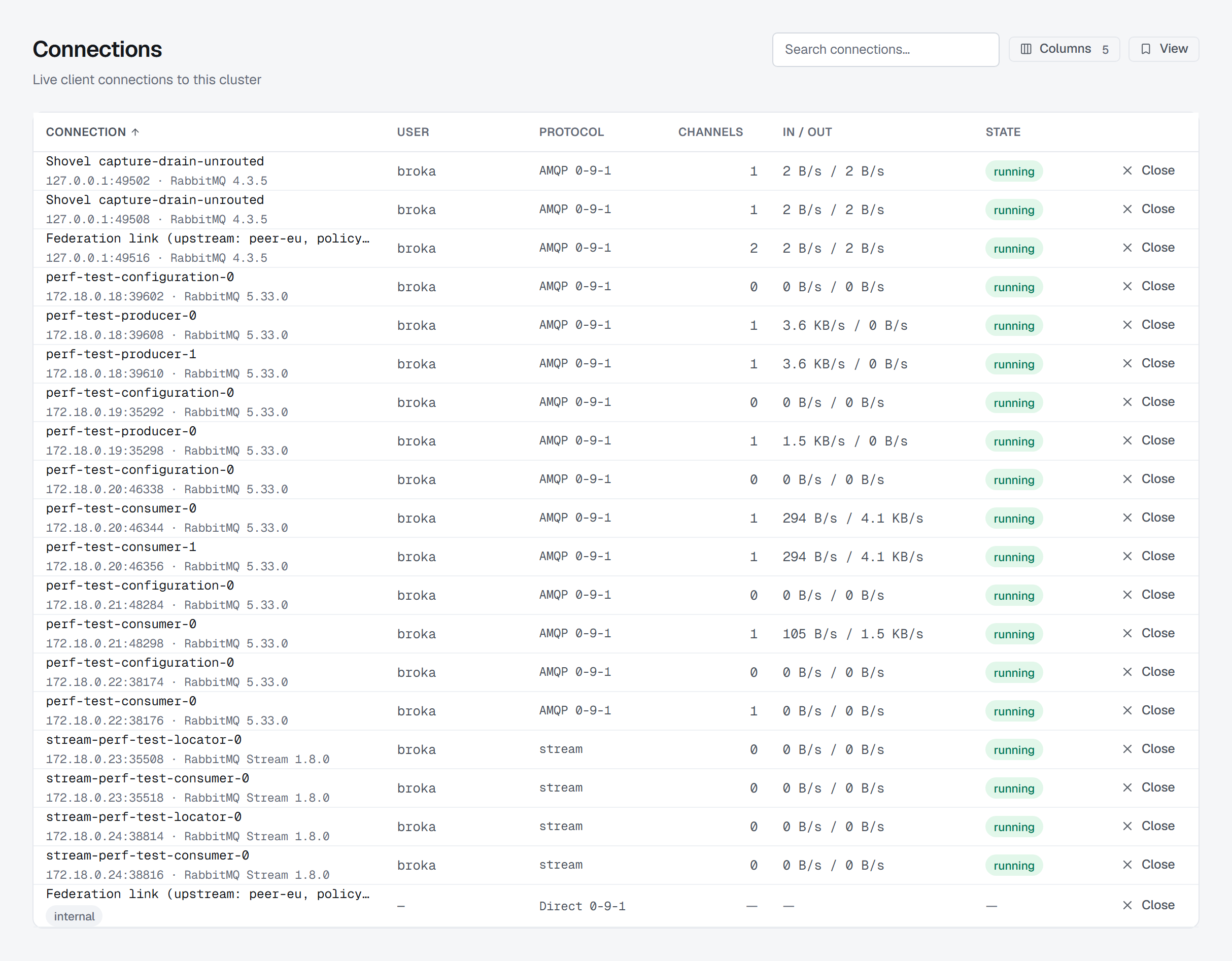Image resolution: width=1232 pixels, height=961 pixels.
Task: Close connection 127.0.0.1:49508
Action: point(1148,209)
